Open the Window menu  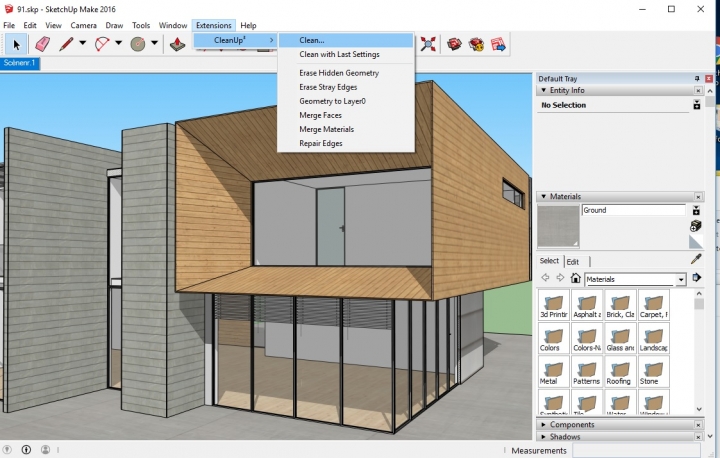coord(173,25)
